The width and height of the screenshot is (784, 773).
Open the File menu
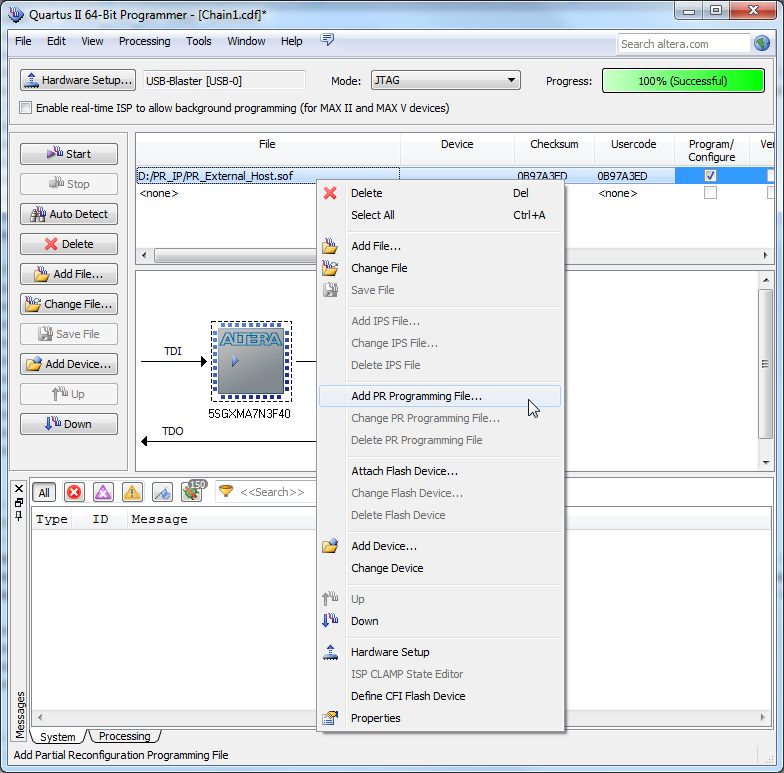click(x=23, y=41)
